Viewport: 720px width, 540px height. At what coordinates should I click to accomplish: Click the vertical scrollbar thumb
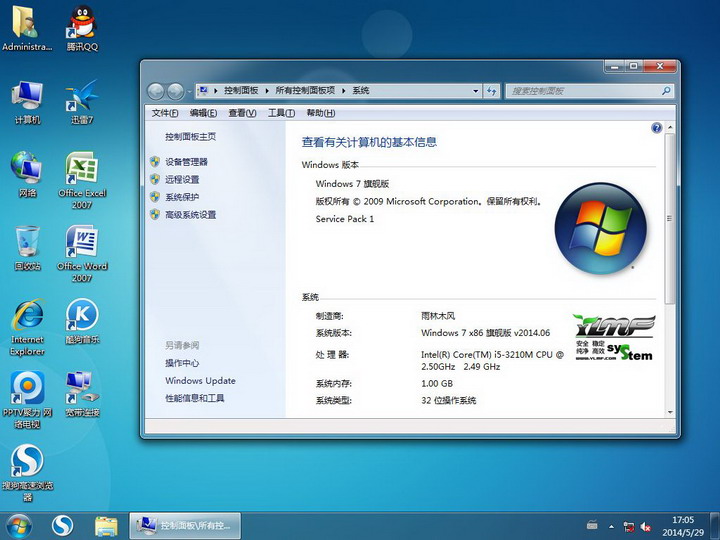coord(670,219)
